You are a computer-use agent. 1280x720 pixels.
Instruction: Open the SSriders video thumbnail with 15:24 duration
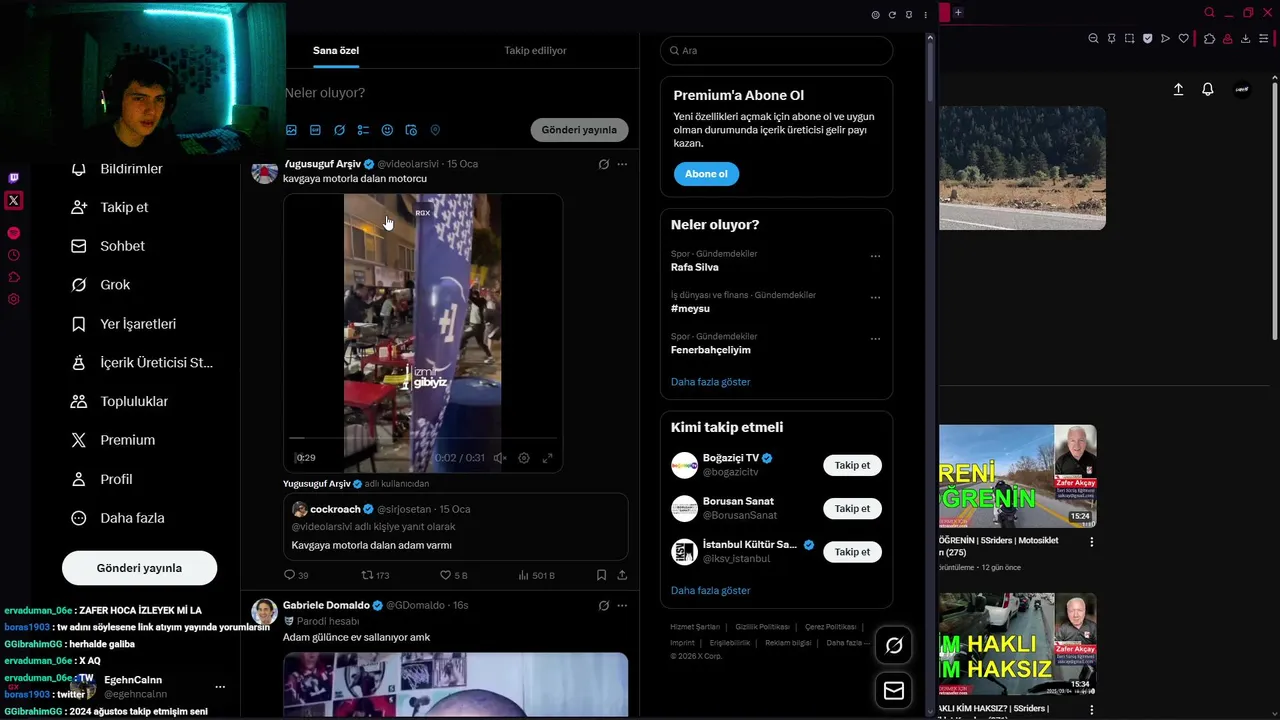(x=1018, y=476)
